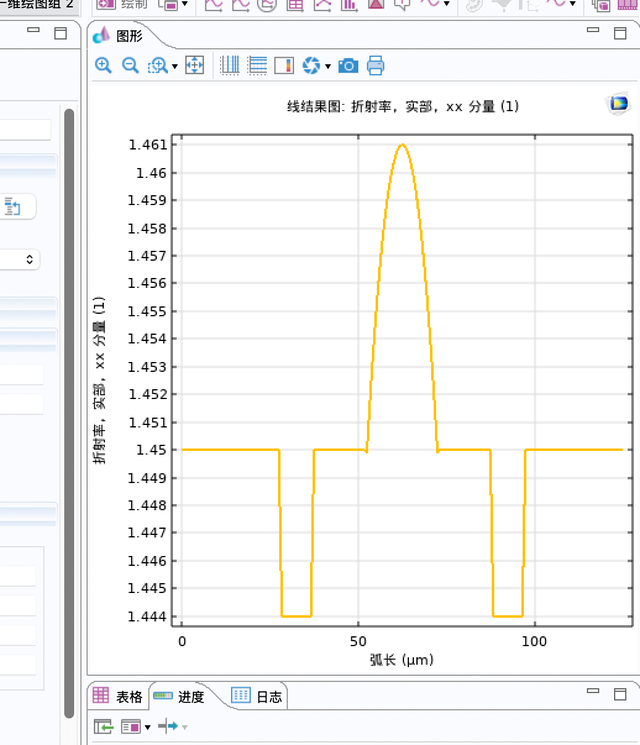
Task: Click the y-axis tick value 1.461
Action: click(148, 144)
